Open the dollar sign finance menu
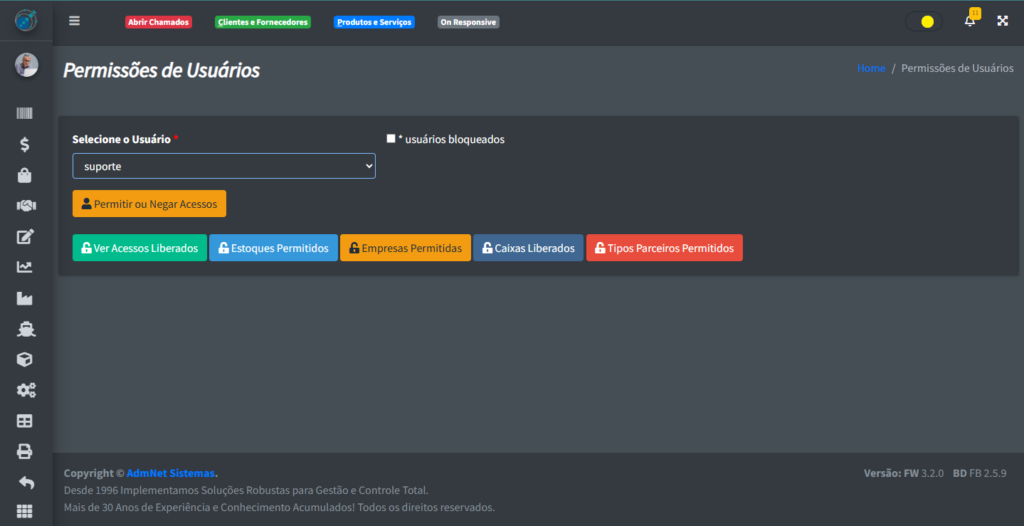This screenshot has height=526, width=1024. click(x=25, y=145)
